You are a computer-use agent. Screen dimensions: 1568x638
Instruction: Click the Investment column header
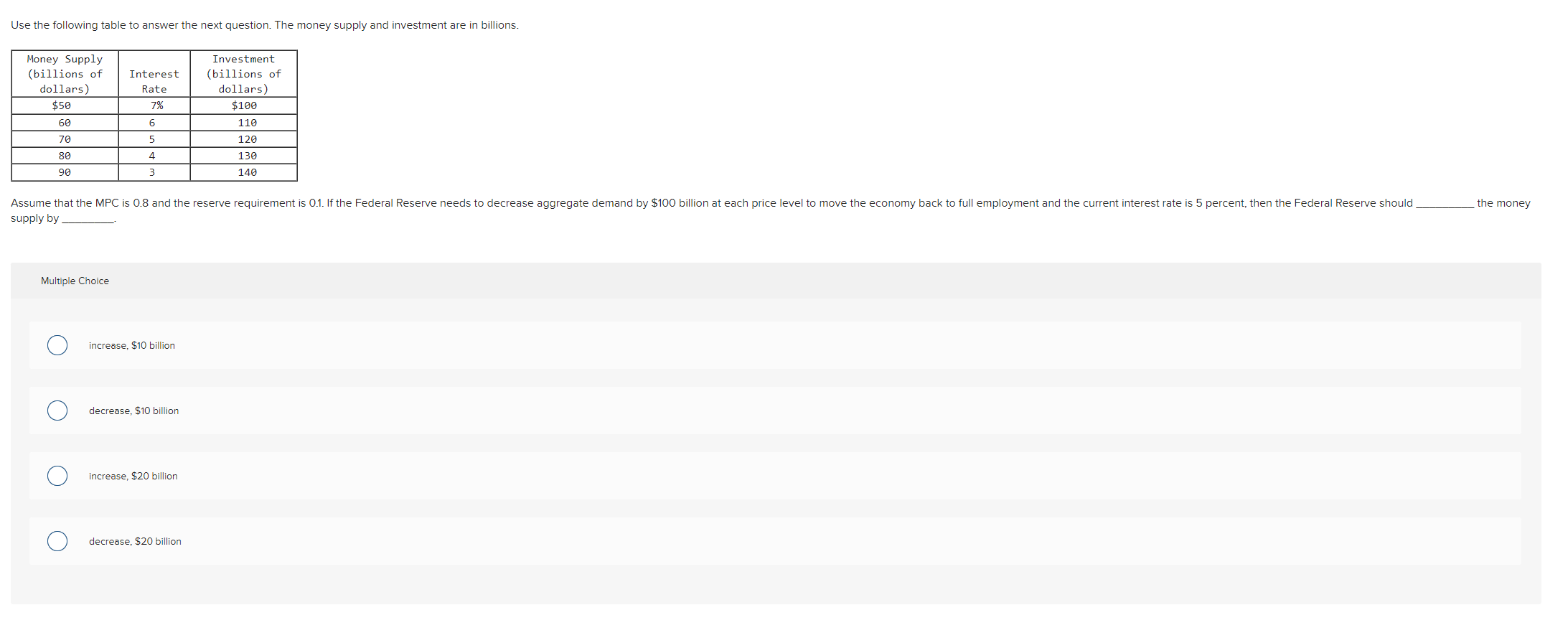243,73
